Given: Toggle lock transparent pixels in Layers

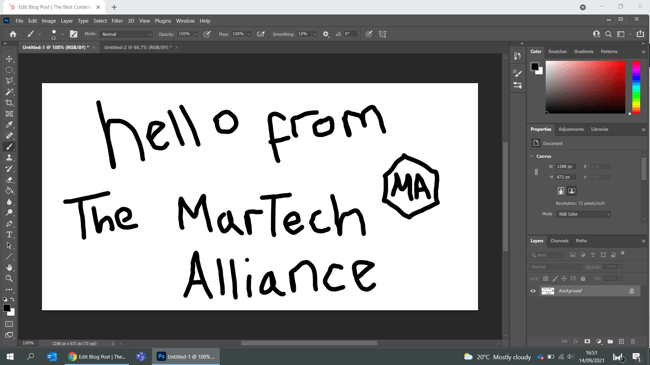Looking at the screenshot, I should click(x=546, y=279).
